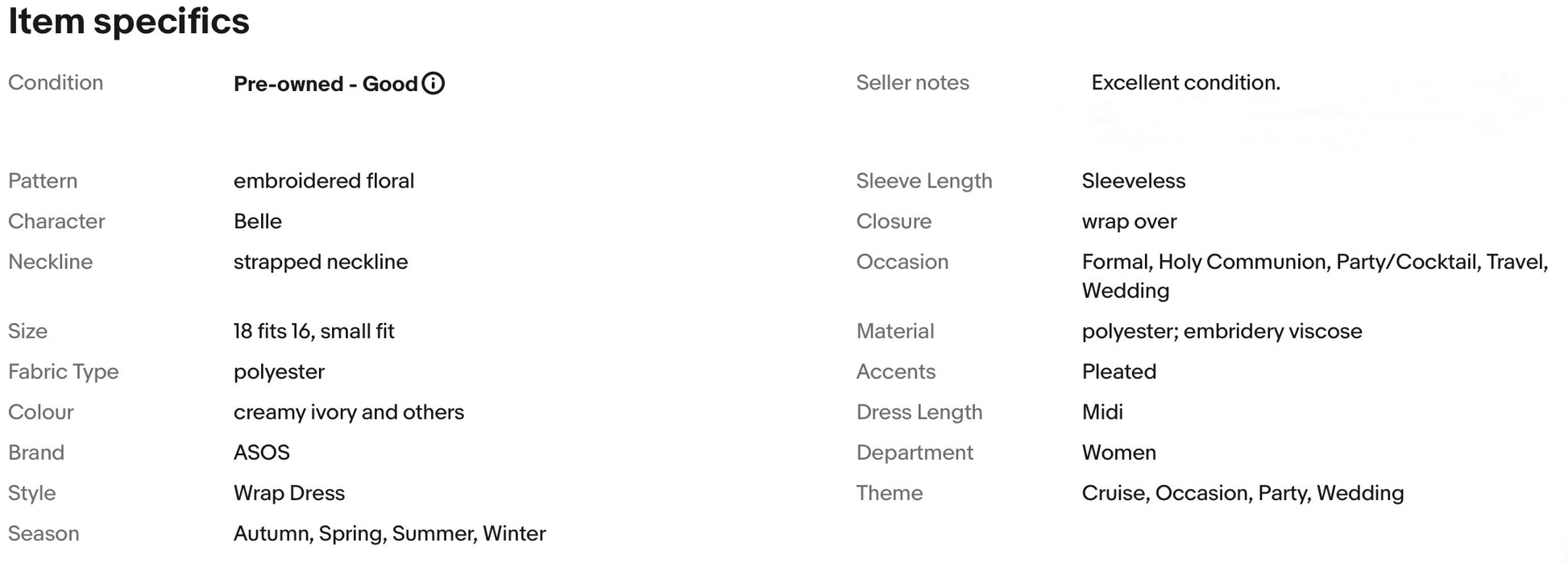Click the 'Seller notes' label
This screenshot has height=563, width=1568.
(x=912, y=83)
